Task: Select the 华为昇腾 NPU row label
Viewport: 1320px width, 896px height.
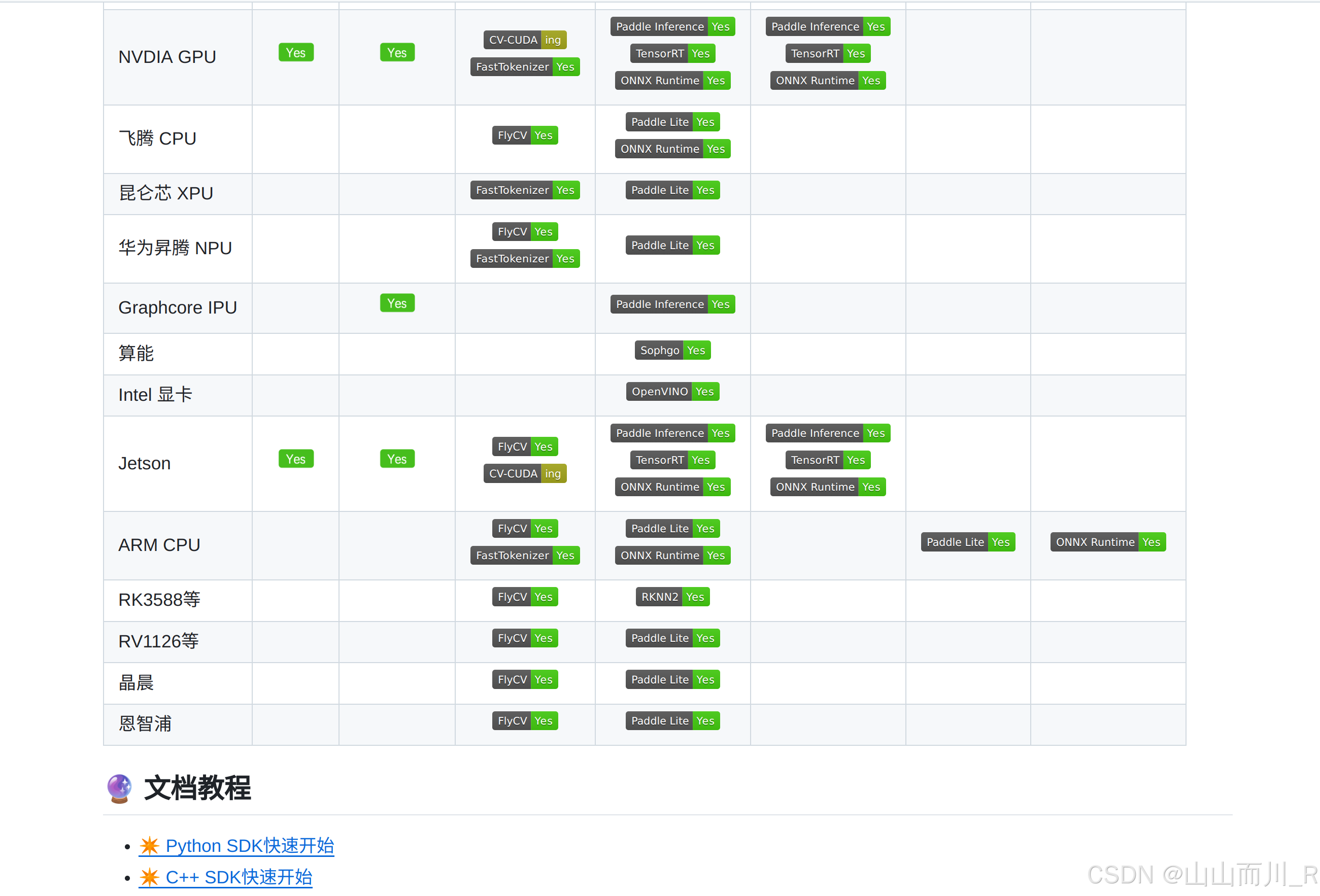Action: click(175, 248)
